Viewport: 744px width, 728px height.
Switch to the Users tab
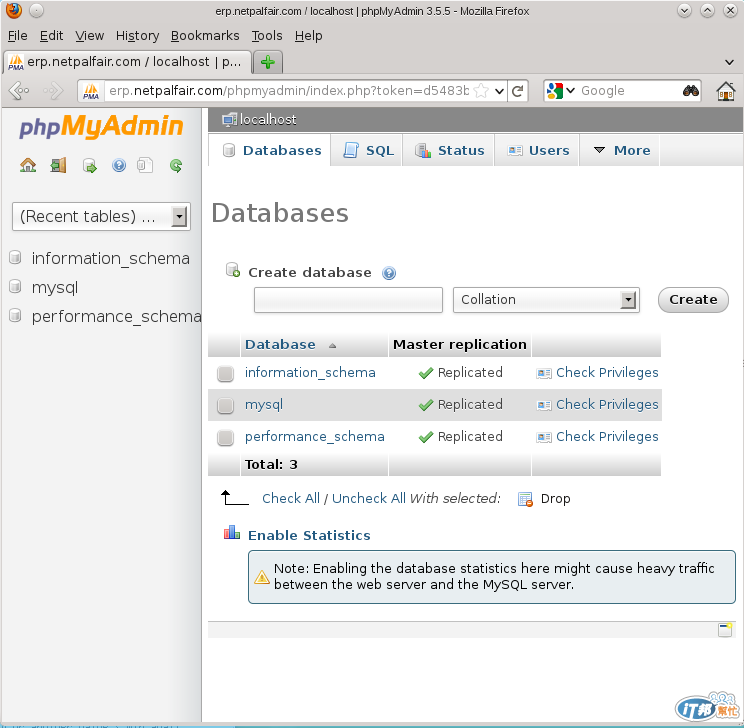click(537, 150)
